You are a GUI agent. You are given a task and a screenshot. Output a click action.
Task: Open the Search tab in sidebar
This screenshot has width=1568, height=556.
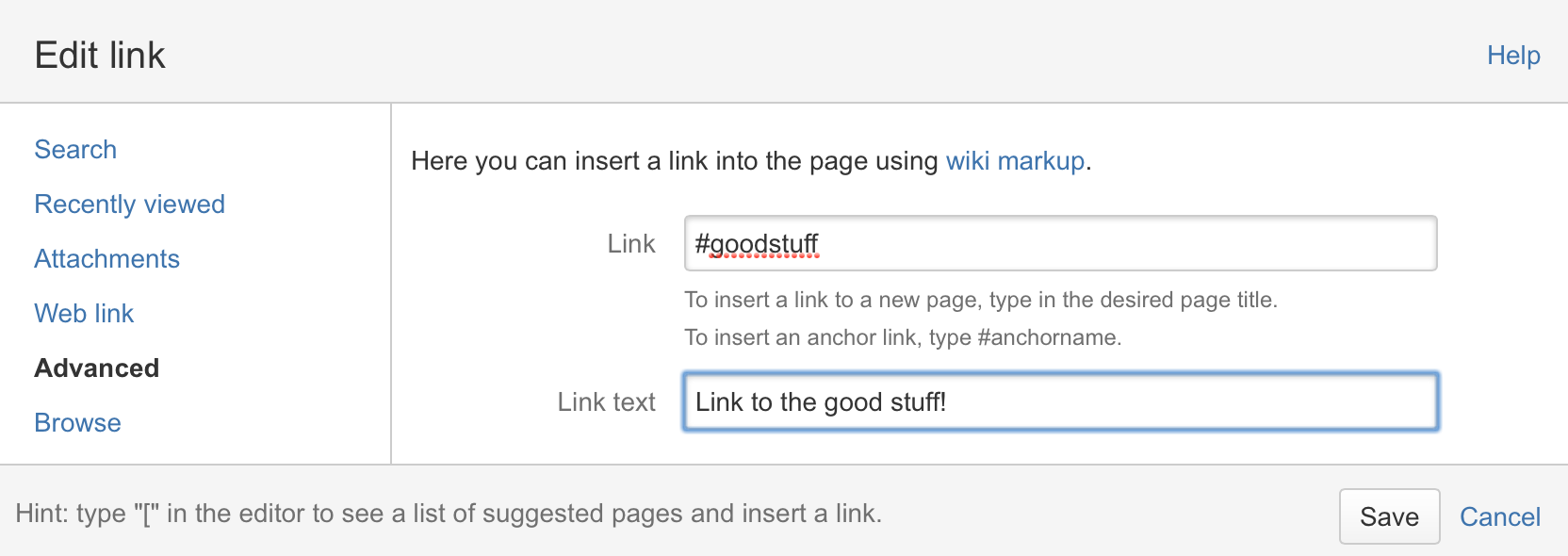tap(75, 150)
